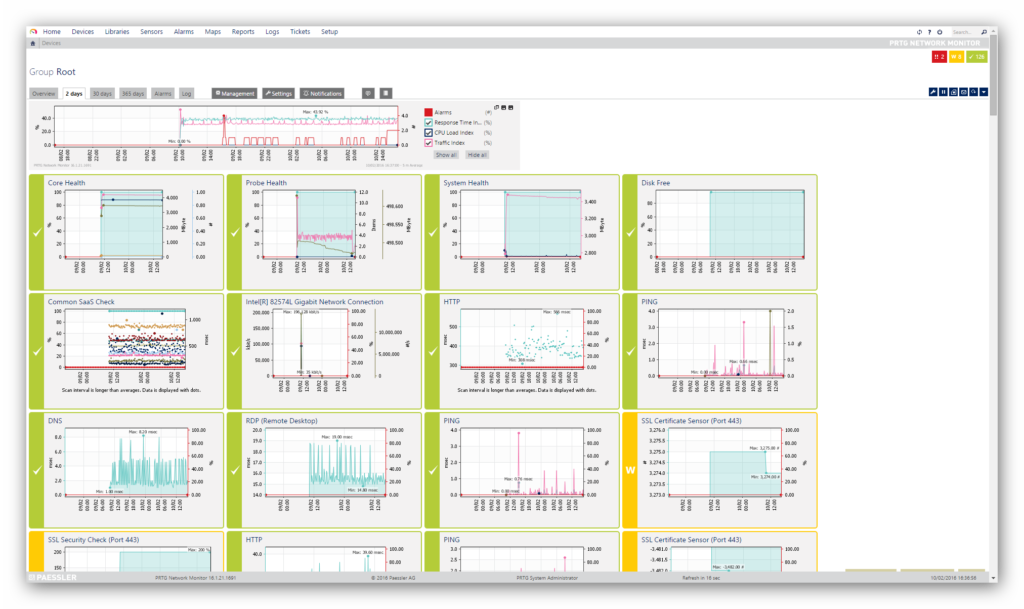Image resolution: width=1024 pixels, height=609 pixels.
Task: Open the help question mark icon
Action: pos(929,32)
